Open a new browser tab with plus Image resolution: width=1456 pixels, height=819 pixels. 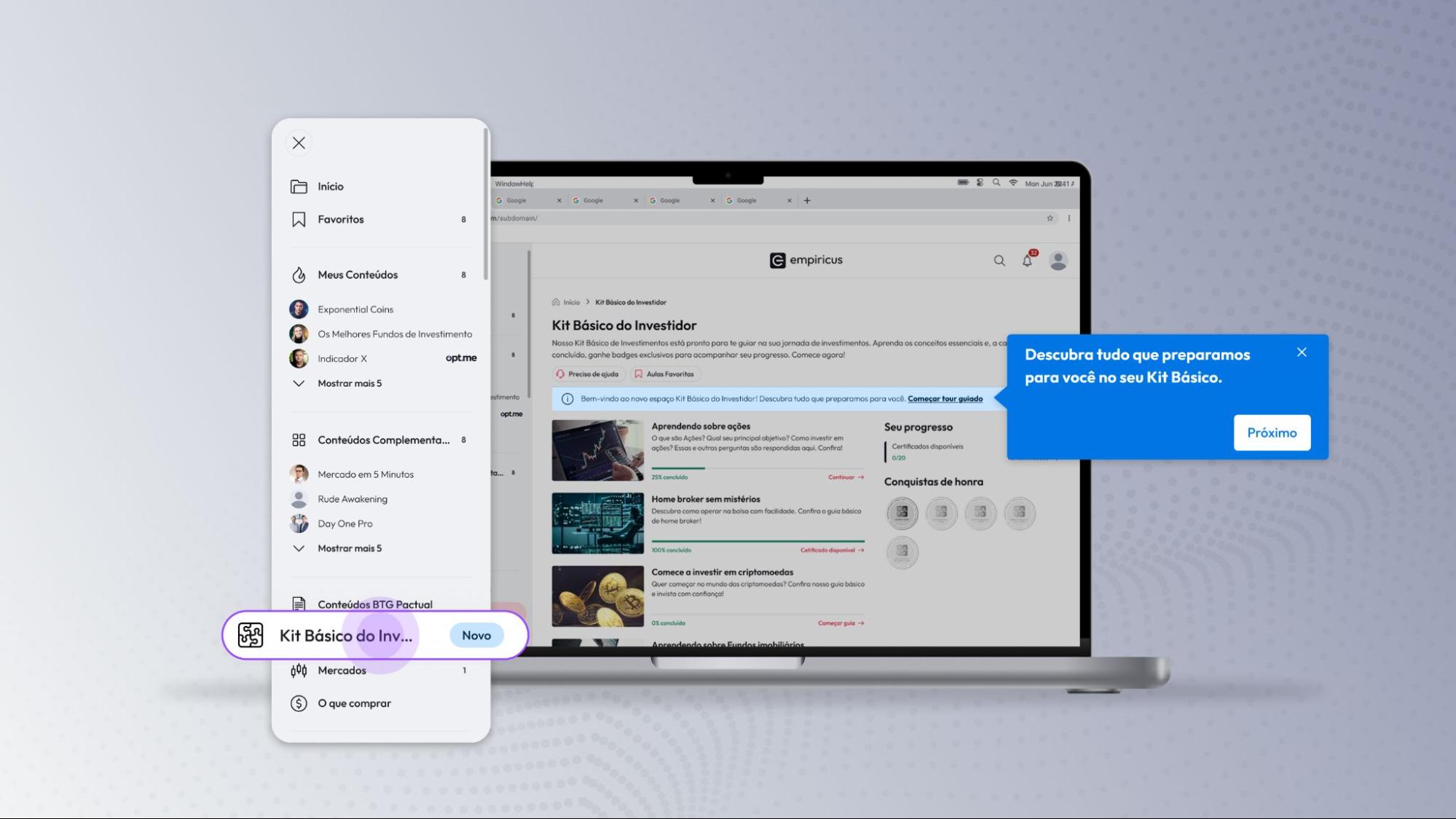(x=807, y=200)
